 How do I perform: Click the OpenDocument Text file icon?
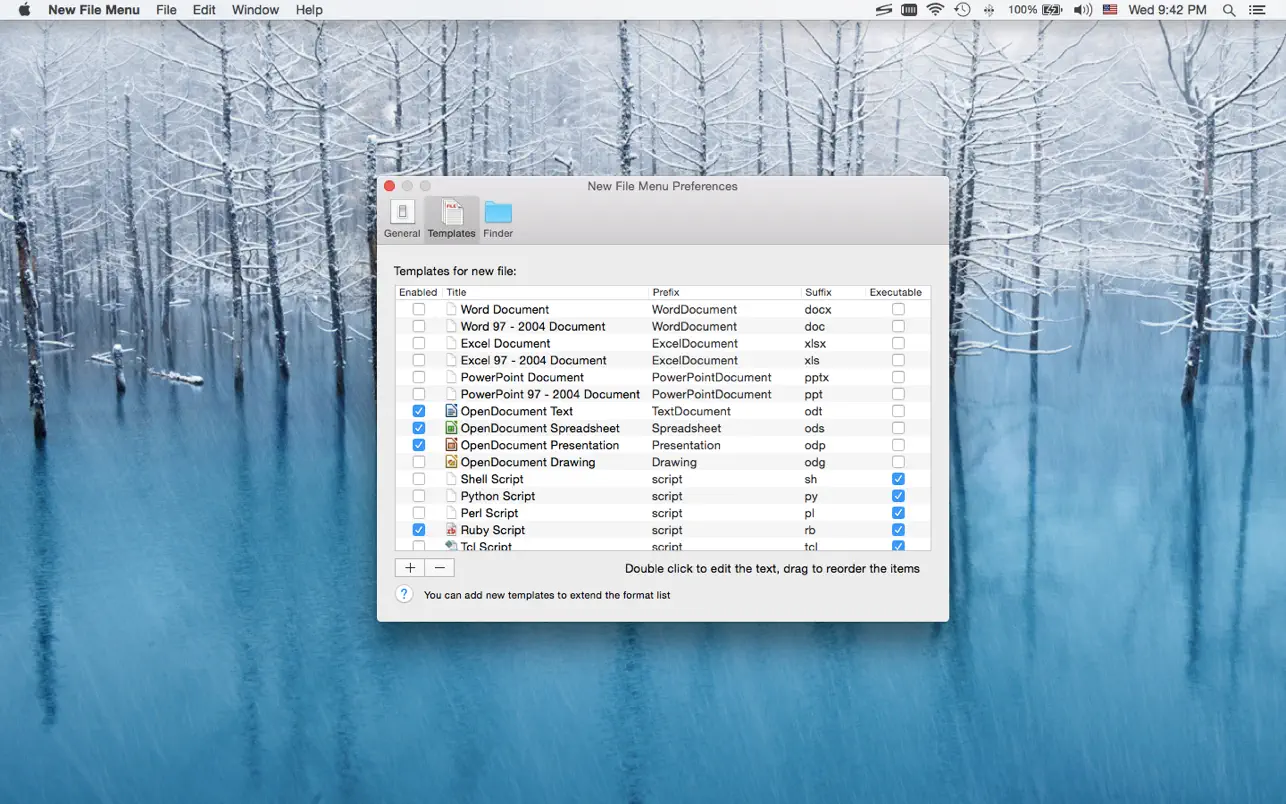(x=451, y=411)
